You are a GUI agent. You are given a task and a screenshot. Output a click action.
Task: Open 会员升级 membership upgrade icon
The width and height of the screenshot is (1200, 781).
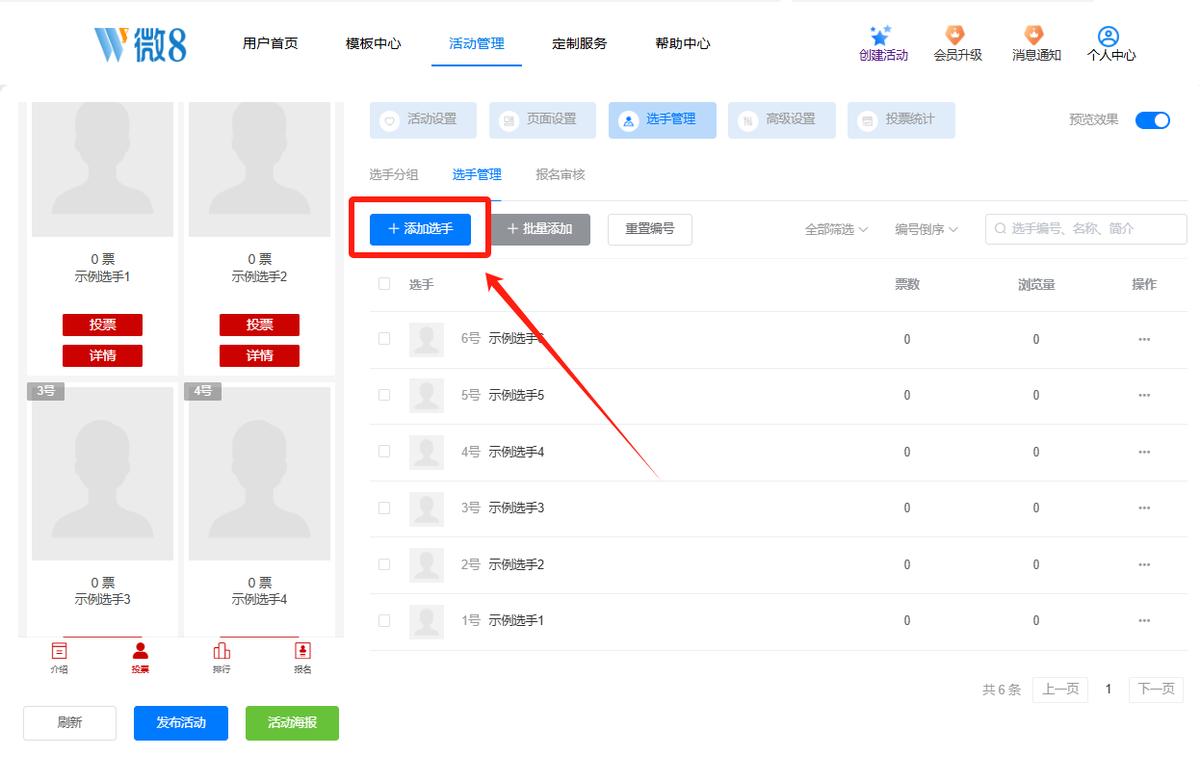coord(957,35)
